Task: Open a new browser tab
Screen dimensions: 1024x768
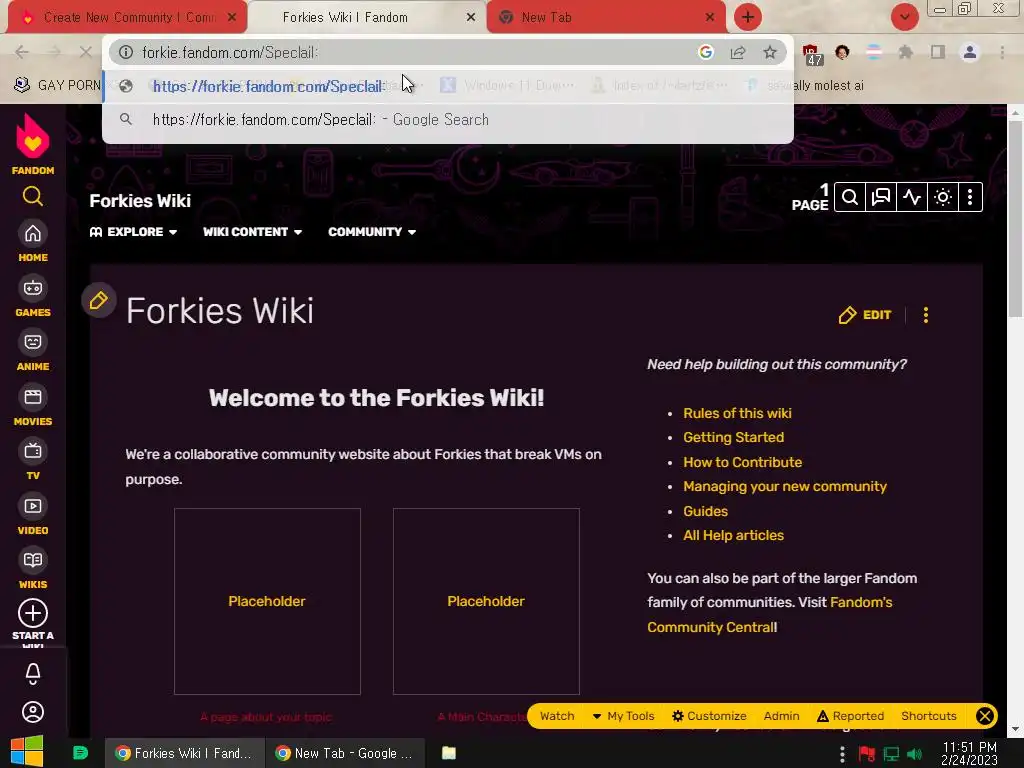Action: (x=748, y=18)
